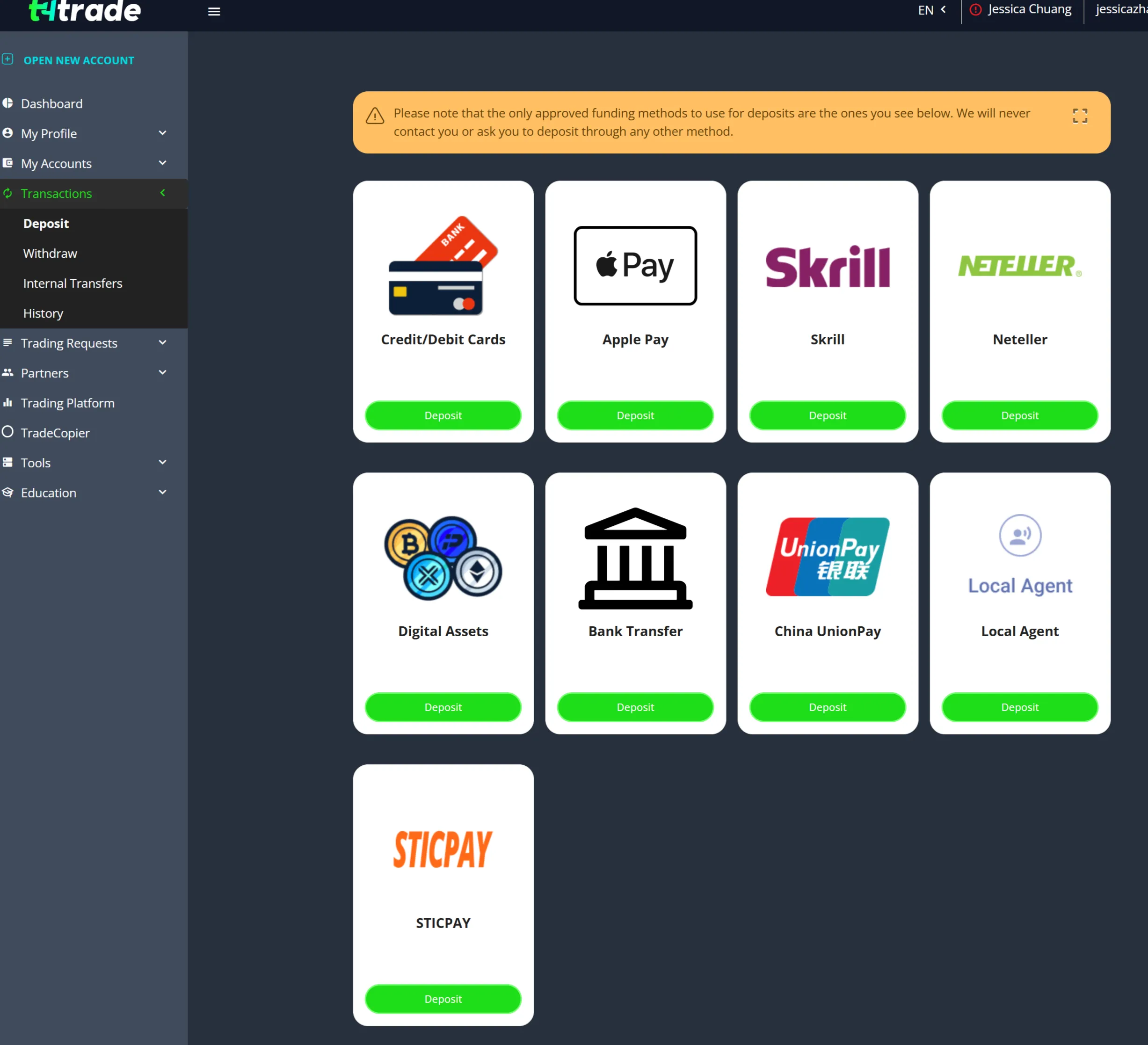Image resolution: width=1148 pixels, height=1045 pixels.
Task: Expand the Partners chevron
Action: pos(162,372)
